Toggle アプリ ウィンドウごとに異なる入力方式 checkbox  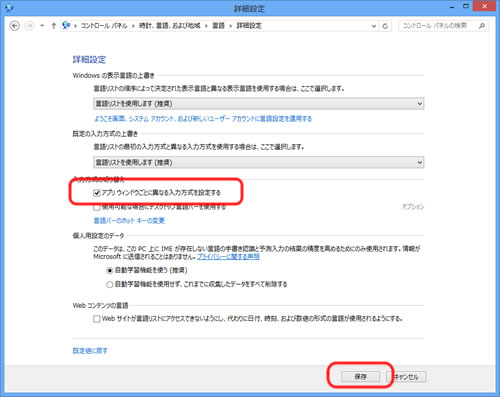click(97, 193)
